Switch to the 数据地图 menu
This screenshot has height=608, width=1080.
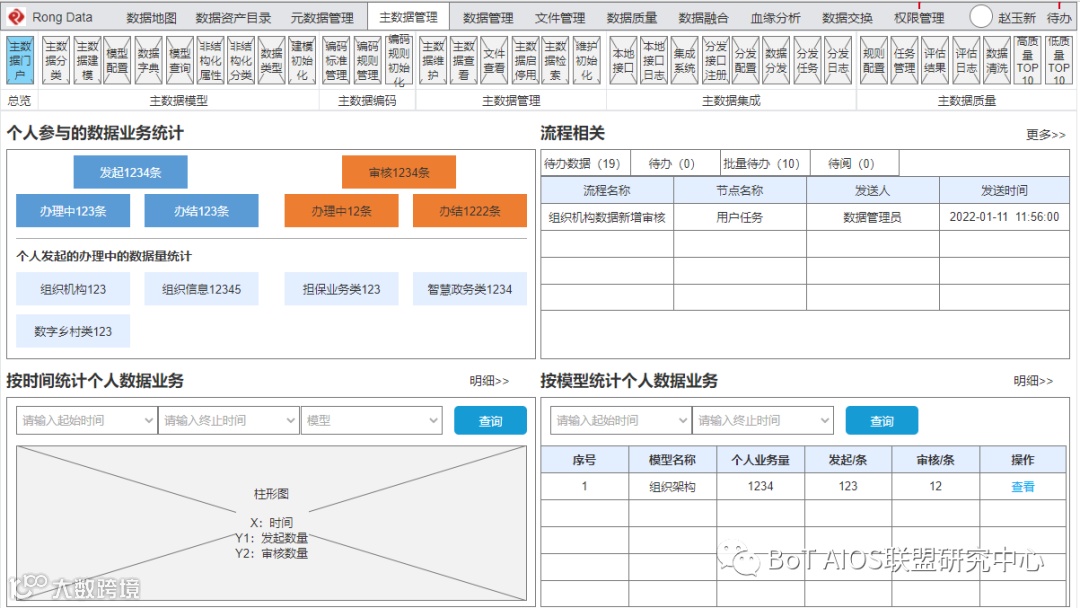[x=152, y=18]
